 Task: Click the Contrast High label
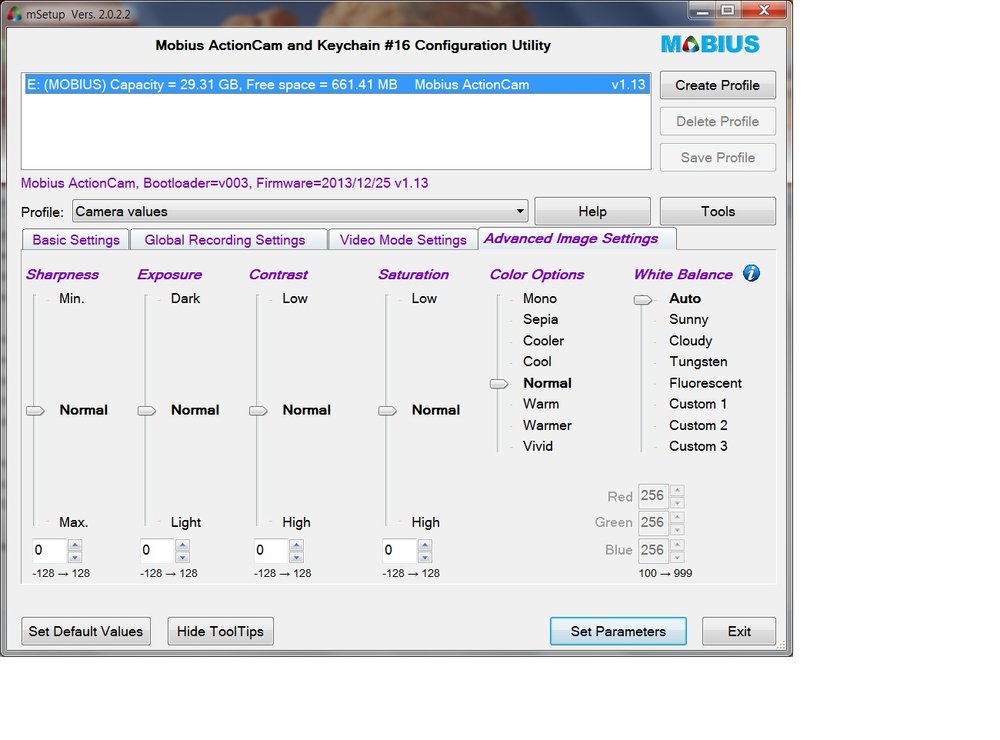click(297, 522)
